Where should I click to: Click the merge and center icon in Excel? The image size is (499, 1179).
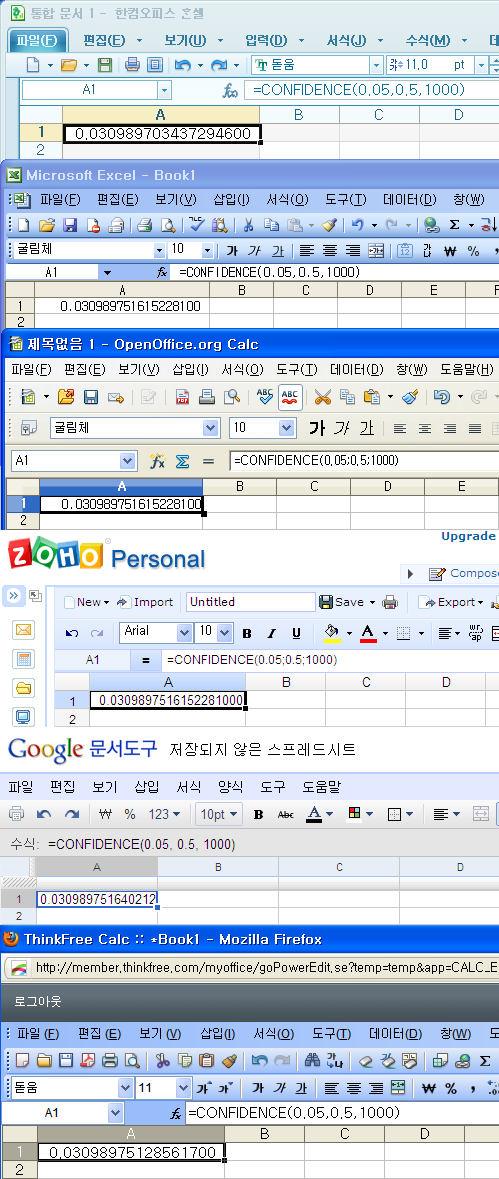point(376,250)
